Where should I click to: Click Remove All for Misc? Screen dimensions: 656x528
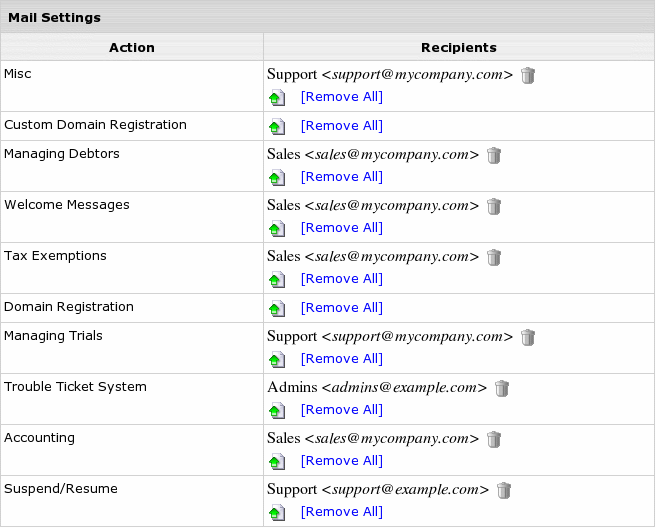[341, 97]
